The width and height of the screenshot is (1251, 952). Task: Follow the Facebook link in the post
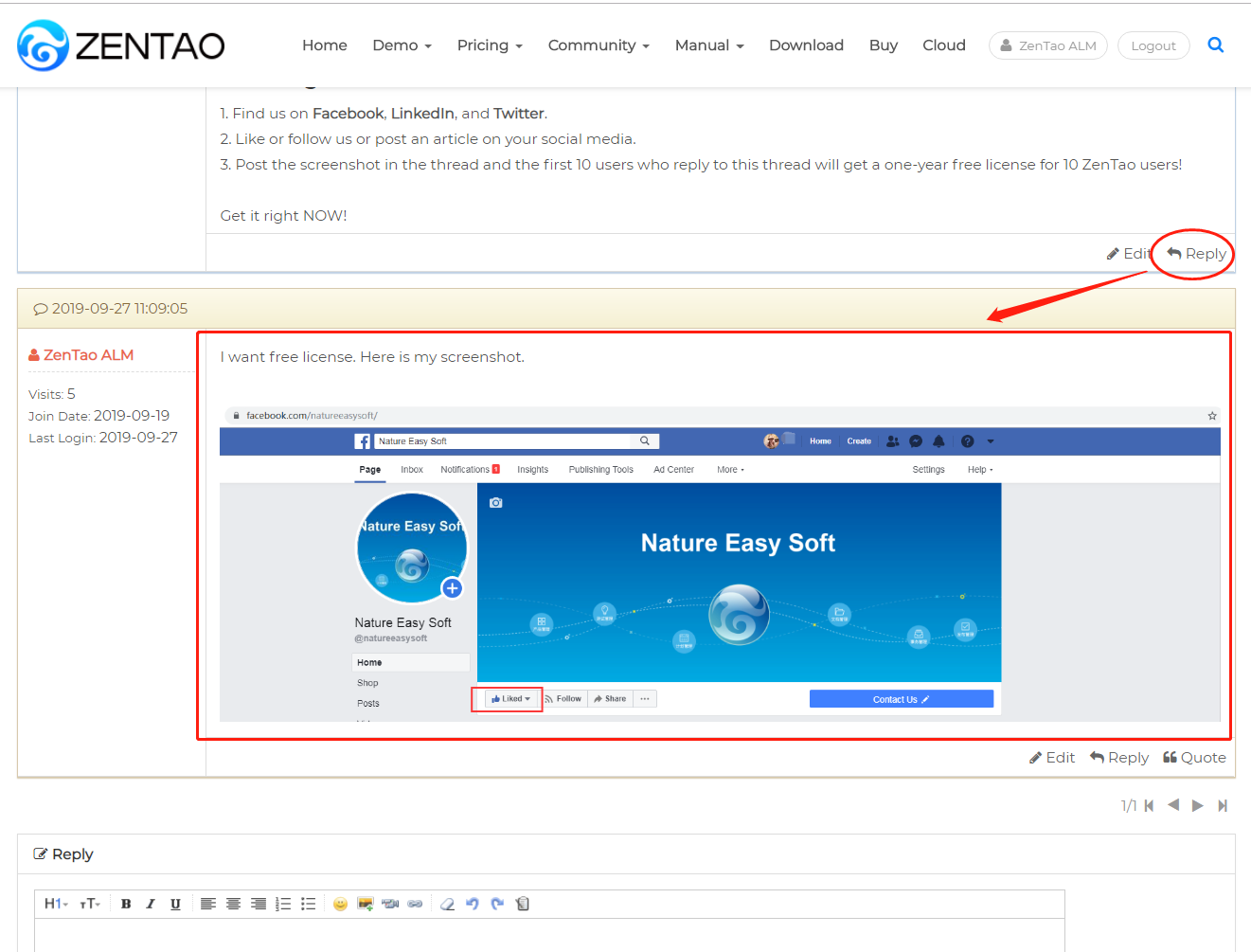click(348, 114)
